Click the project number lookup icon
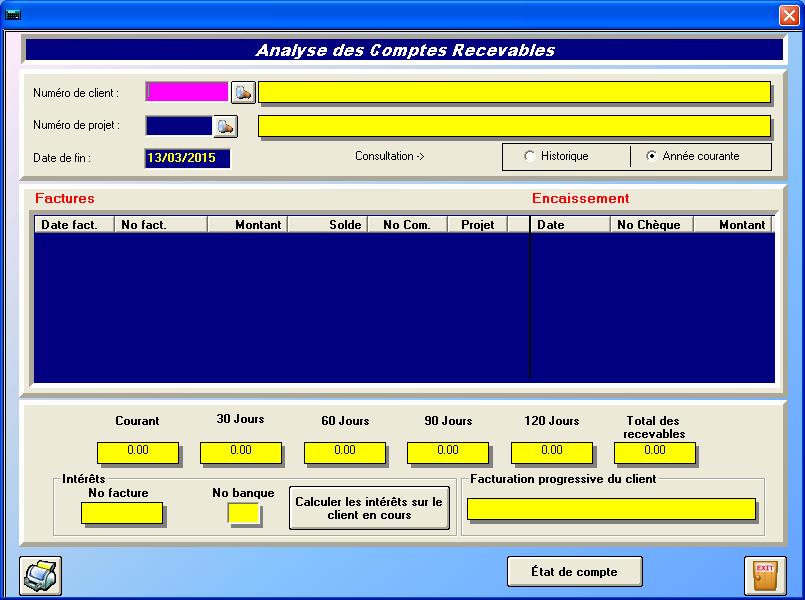This screenshot has height=600, width=805. point(225,126)
